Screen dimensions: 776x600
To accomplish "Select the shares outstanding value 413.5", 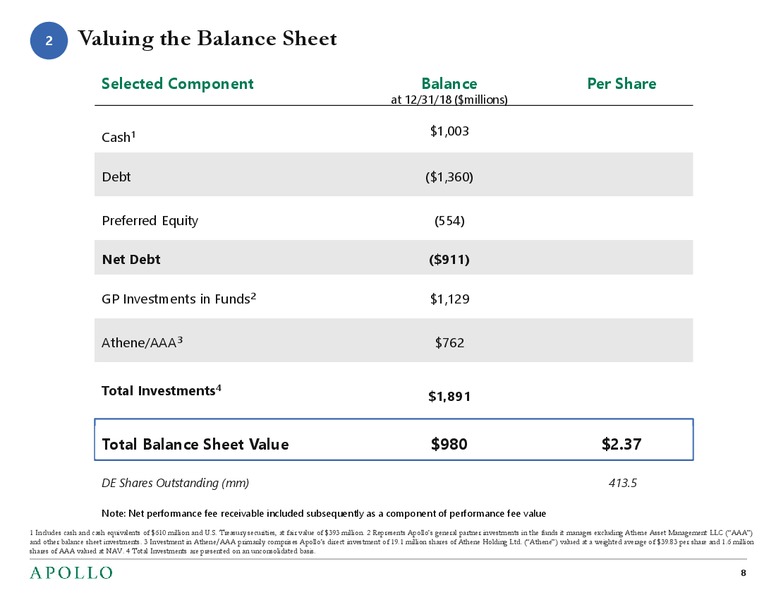I will click(623, 483).
